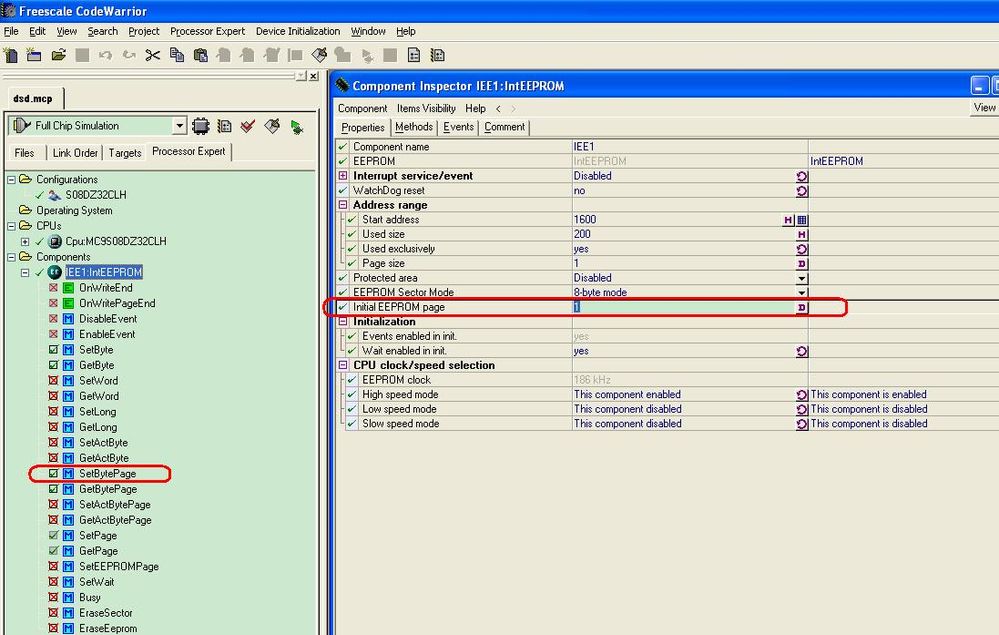Image resolution: width=999 pixels, height=635 pixels.
Task: Switch to the Targets tab
Action: [125, 153]
